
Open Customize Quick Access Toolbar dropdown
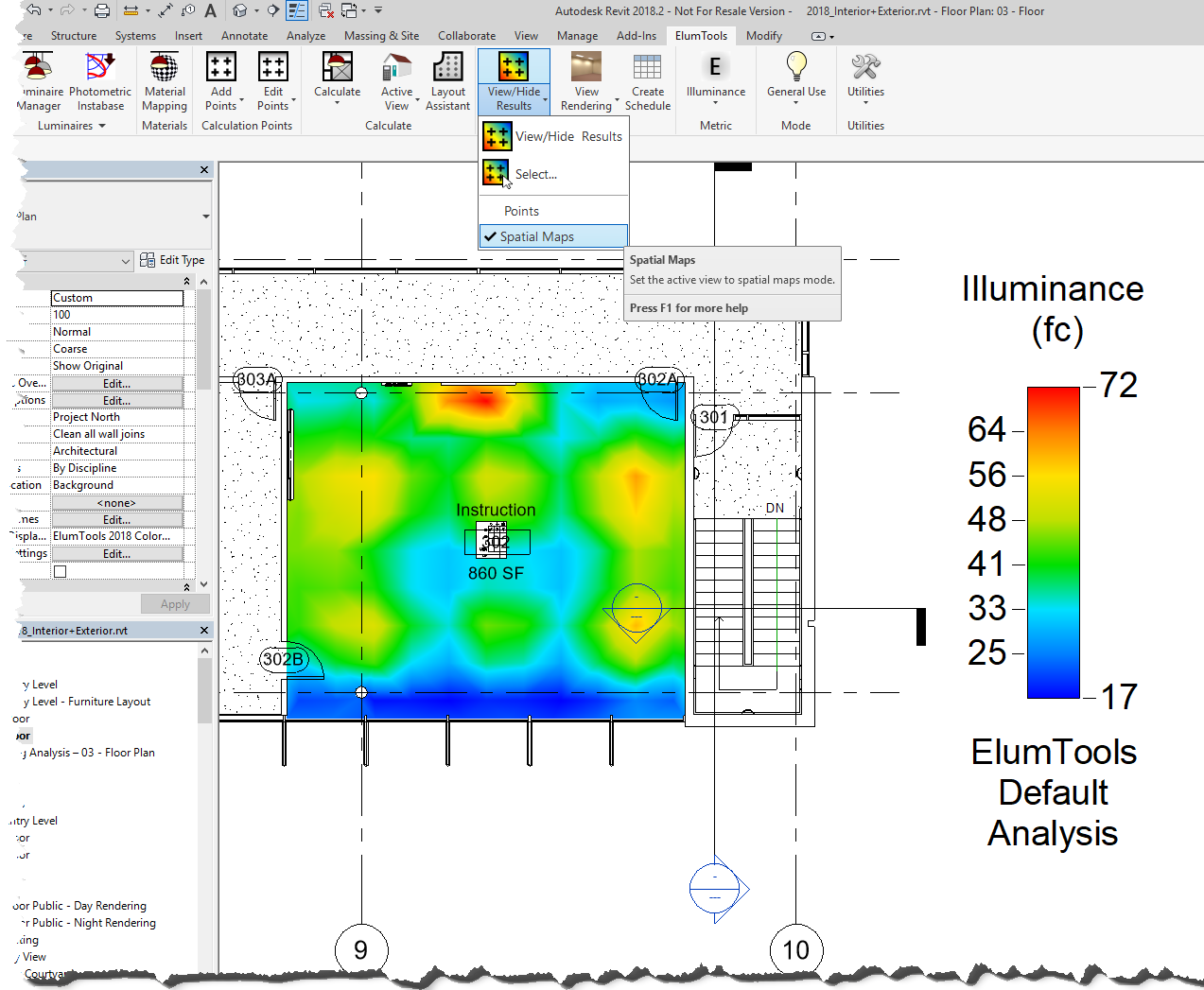(x=378, y=10)
